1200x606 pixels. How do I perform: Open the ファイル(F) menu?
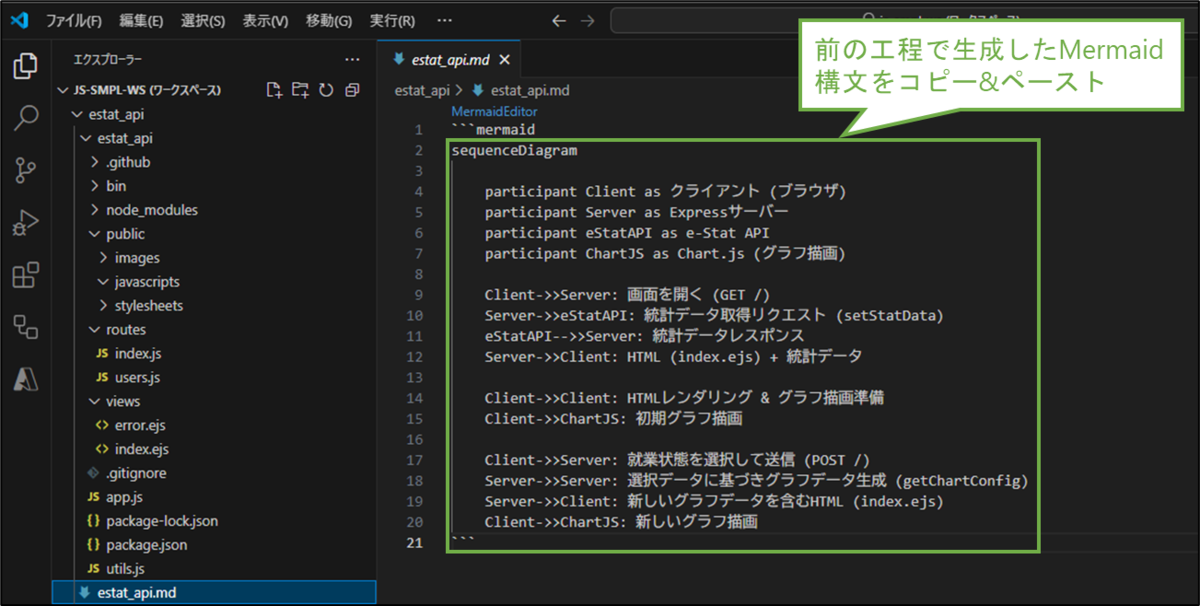coord(74,20)
